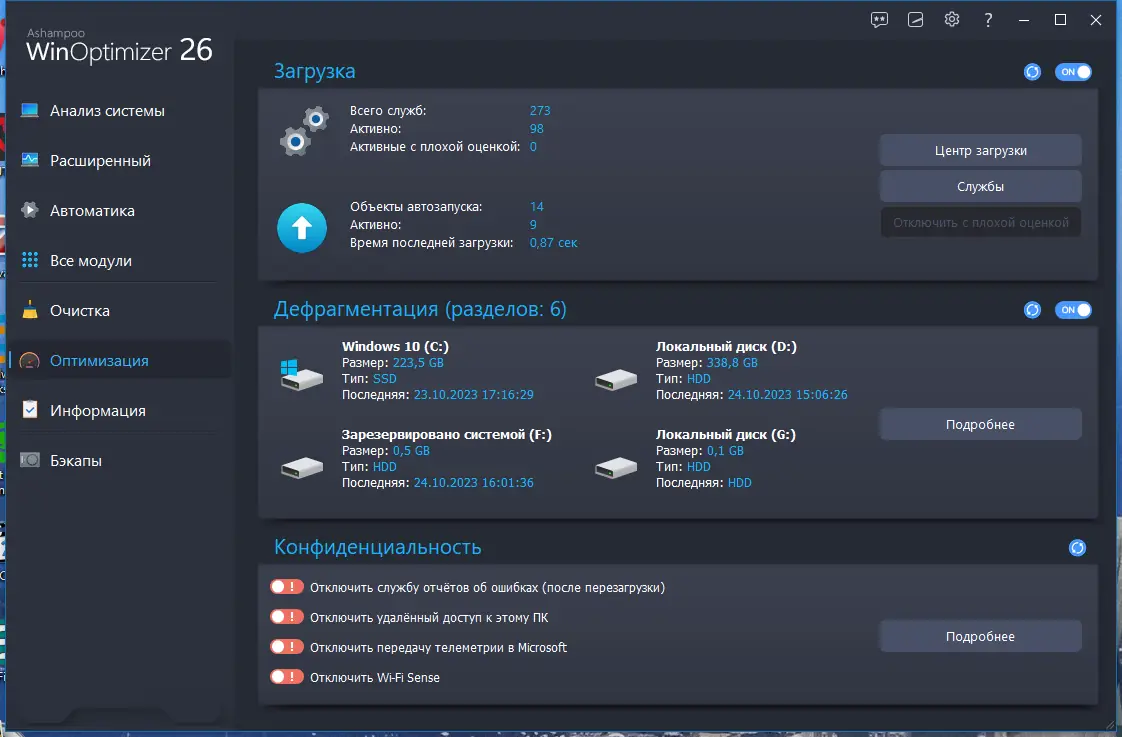Click the WinOptimizer 26 logo
Image resolution: width=1122 pixels, height=737 pixels.
coord(119,46)
